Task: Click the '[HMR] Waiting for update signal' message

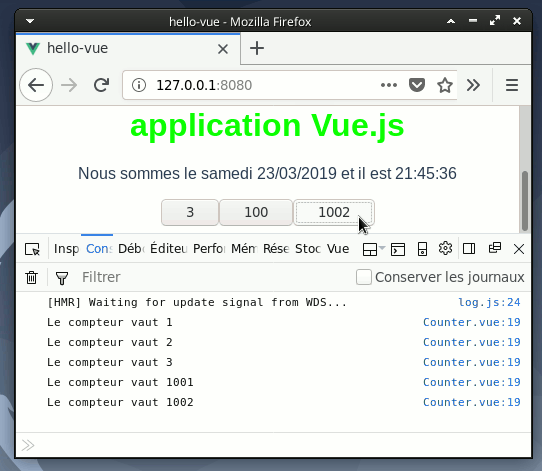Action: click(197, 302)
